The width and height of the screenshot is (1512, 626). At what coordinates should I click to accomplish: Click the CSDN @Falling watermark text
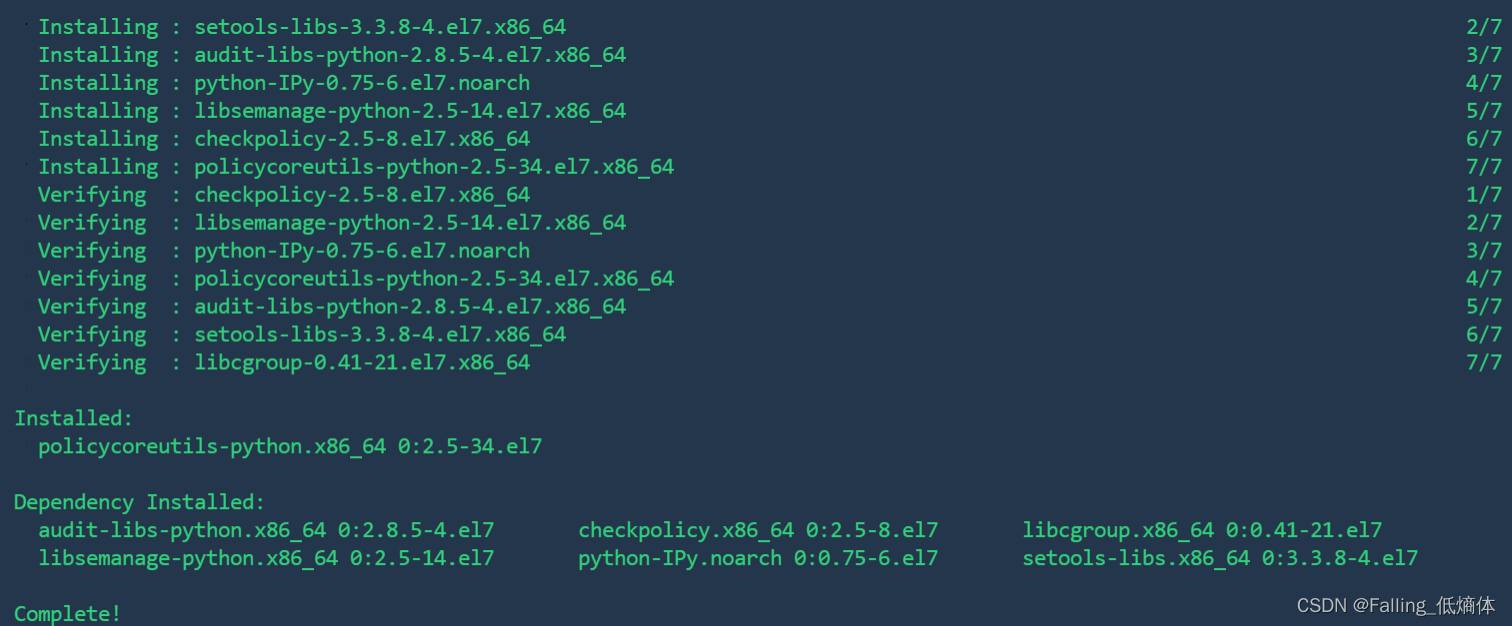1396,605
